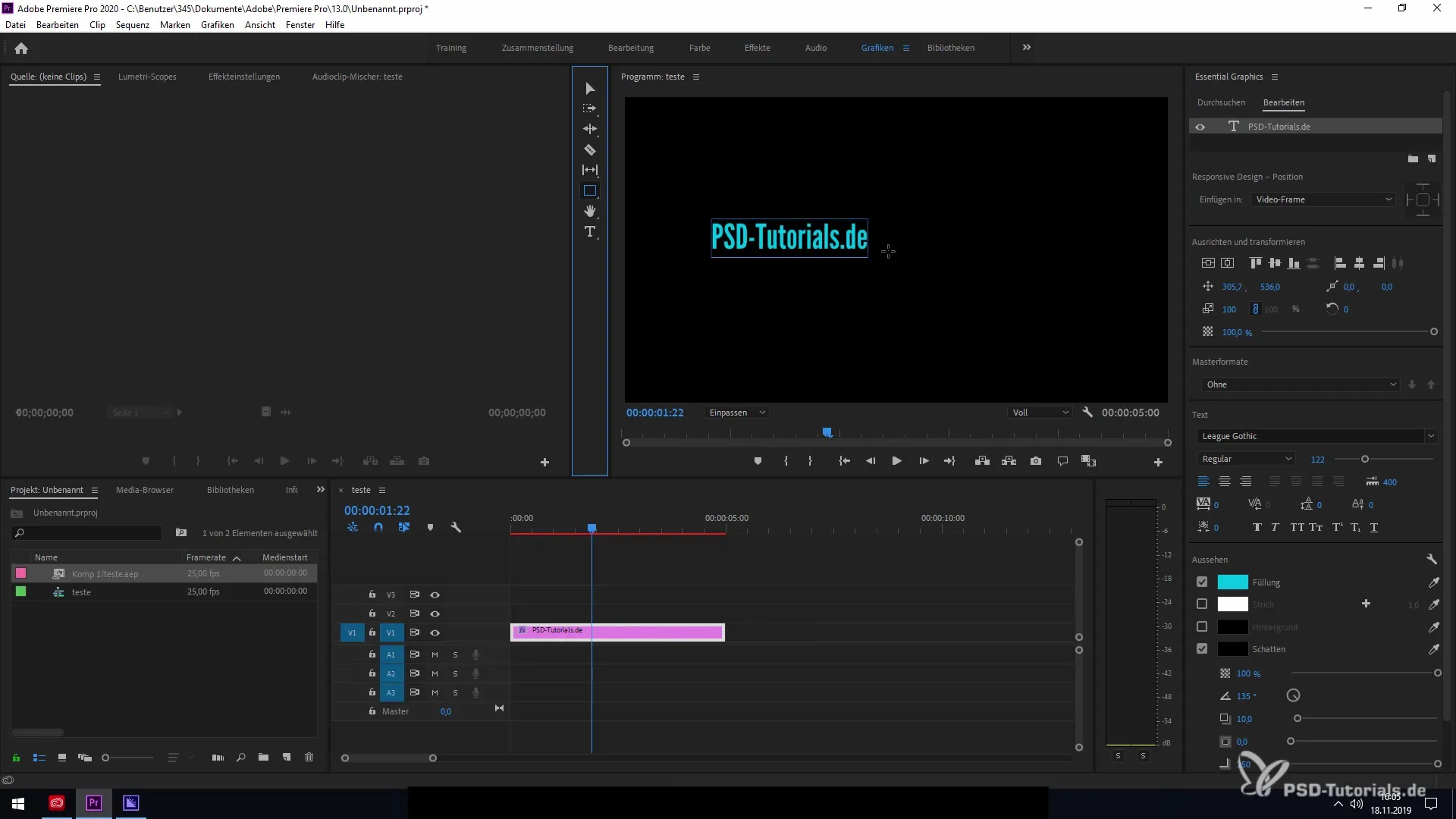The height and width of the screenshot is (819, 1456).
Task: Select the Track Select Forward tool
Action: [590, 108]
